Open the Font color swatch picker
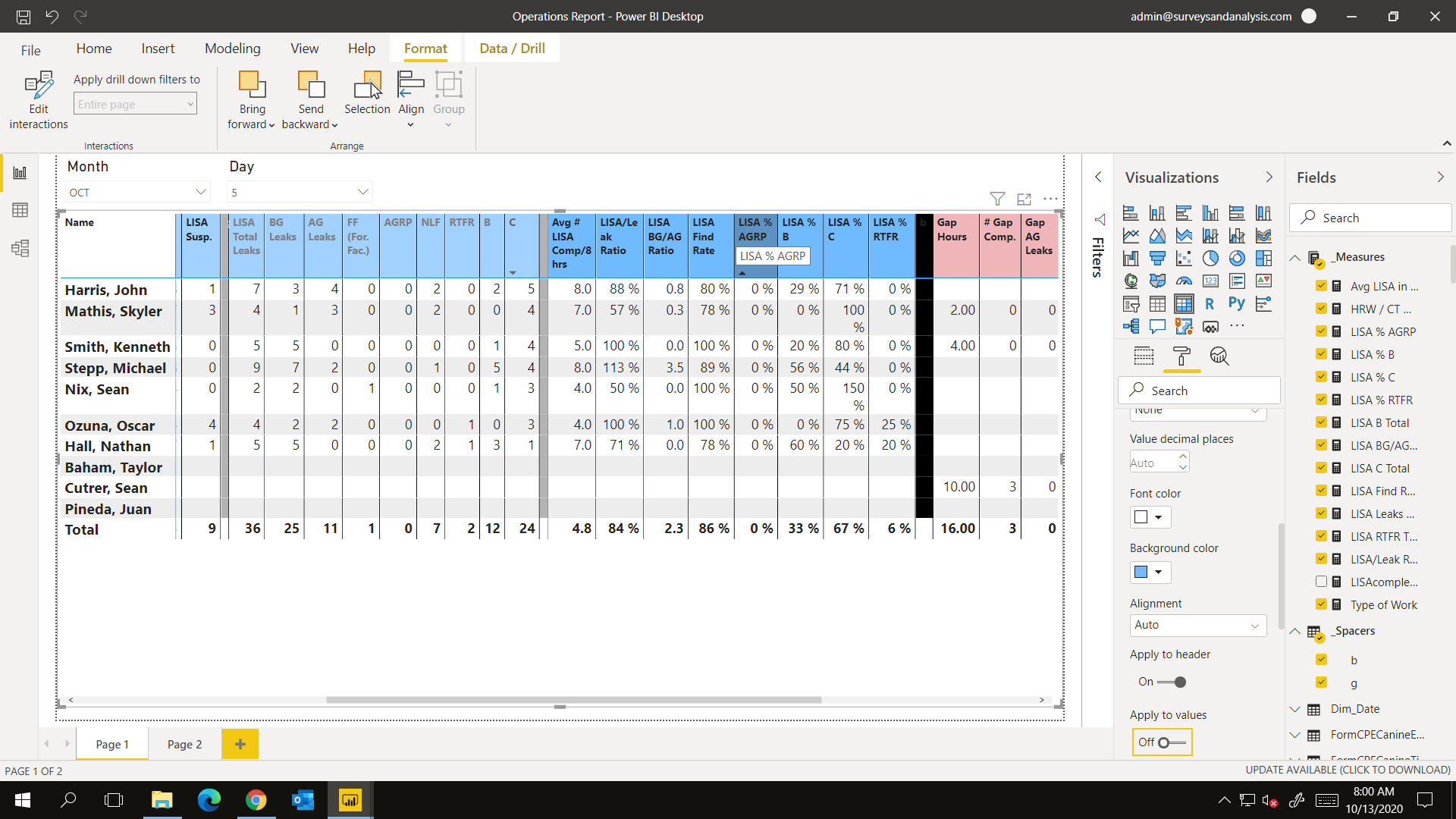 1150,517
